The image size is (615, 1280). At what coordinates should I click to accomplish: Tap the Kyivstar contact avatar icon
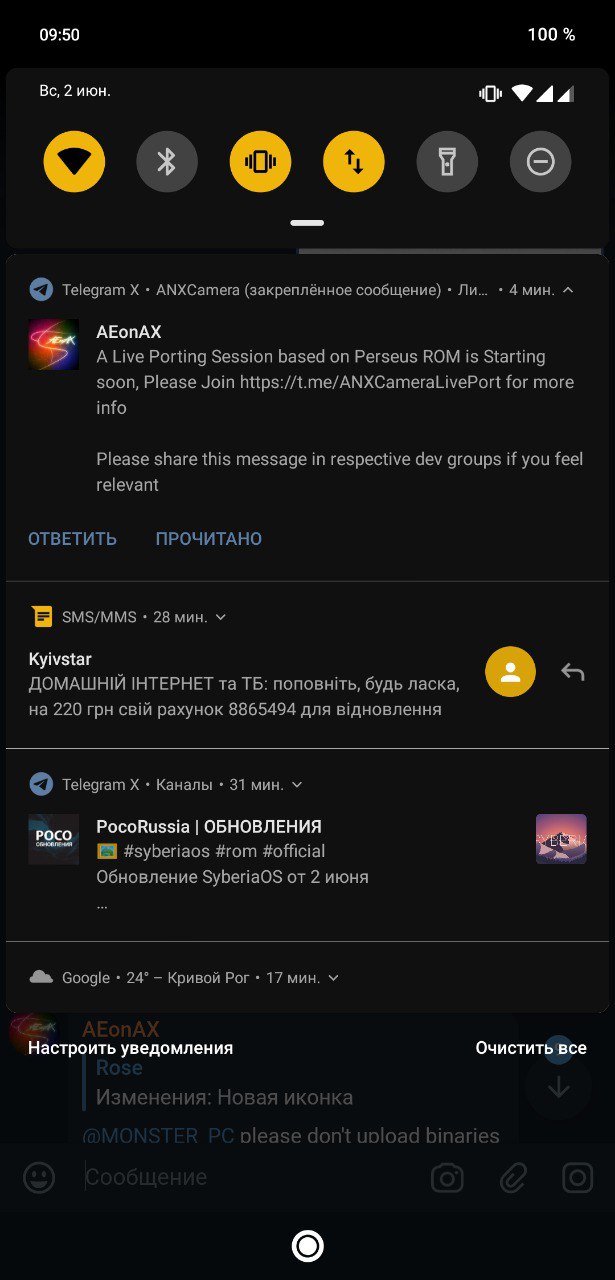[510, 672]
